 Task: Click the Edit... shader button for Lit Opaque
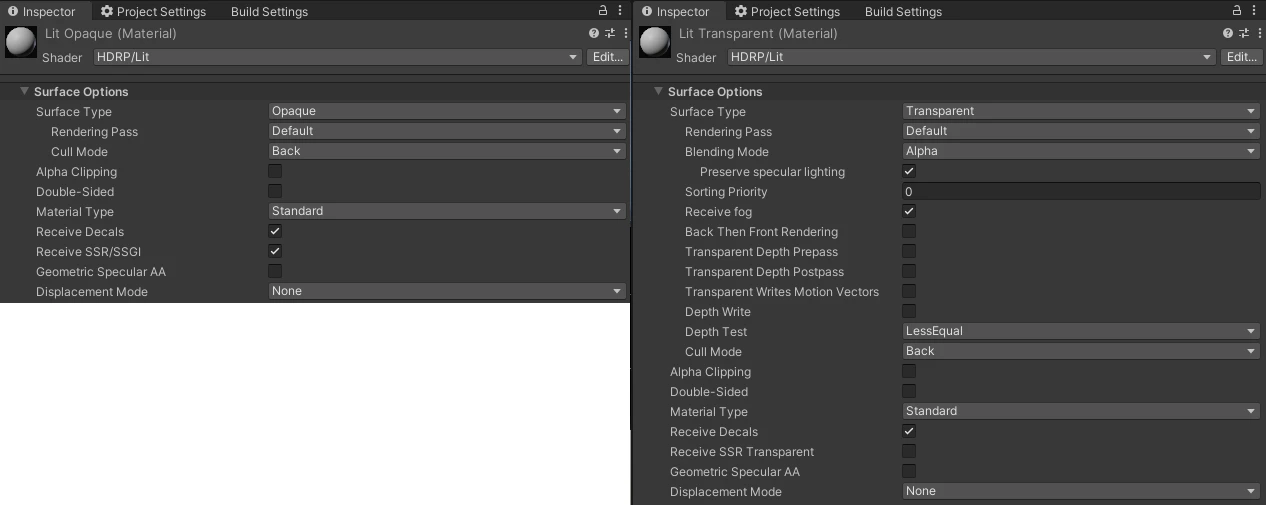click(608, 57)
